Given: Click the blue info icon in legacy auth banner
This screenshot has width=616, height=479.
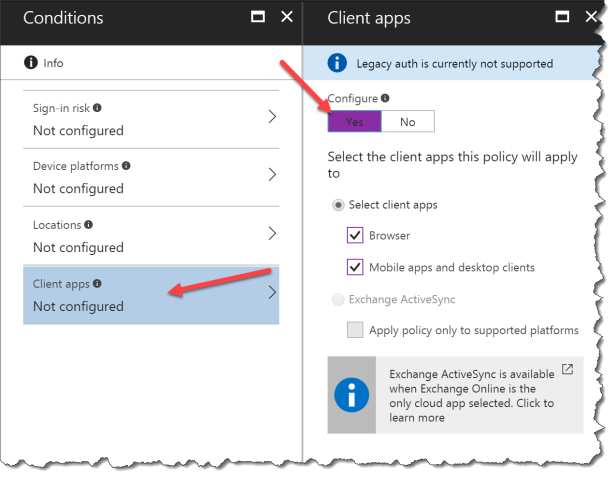Looking at the screenshot, I should [x=337, y=63].
